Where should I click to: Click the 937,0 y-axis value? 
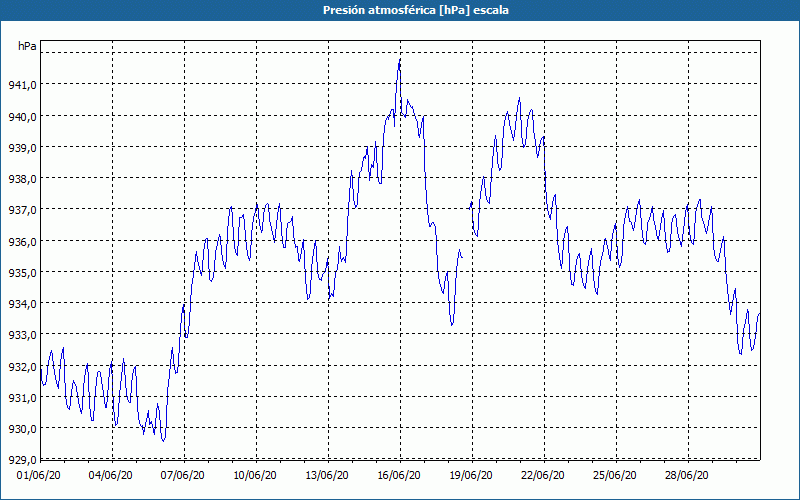[22, 210]
